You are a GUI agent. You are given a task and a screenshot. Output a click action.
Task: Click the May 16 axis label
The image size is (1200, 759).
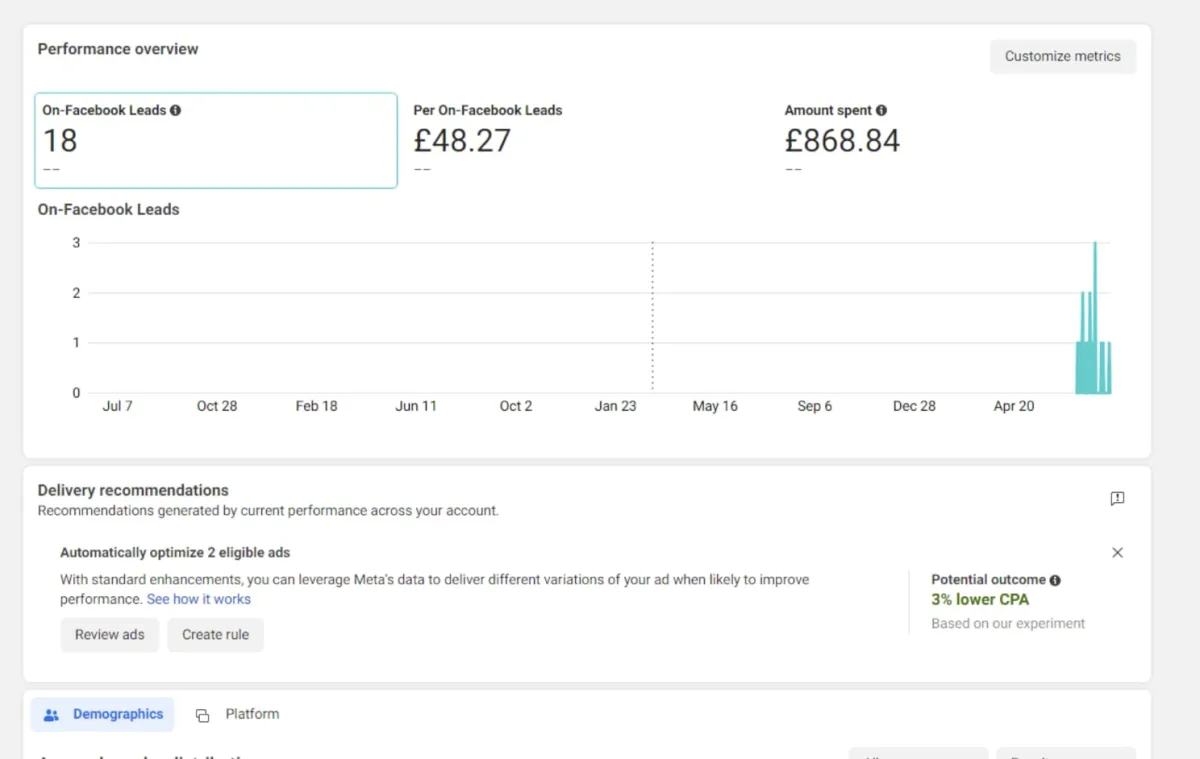click(x=715, y=406)
